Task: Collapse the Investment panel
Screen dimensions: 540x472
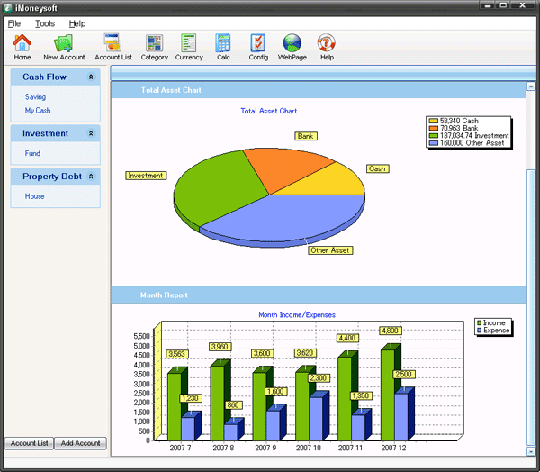Action: click(x=91, y=133)
